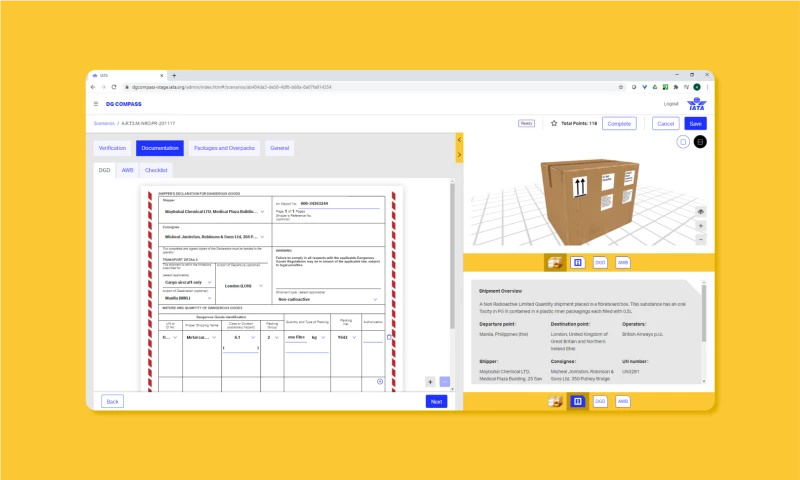Click the star icon beside Total Points
Screen dimensions: 800x480
pyautogui.click(x=554, y=123)
